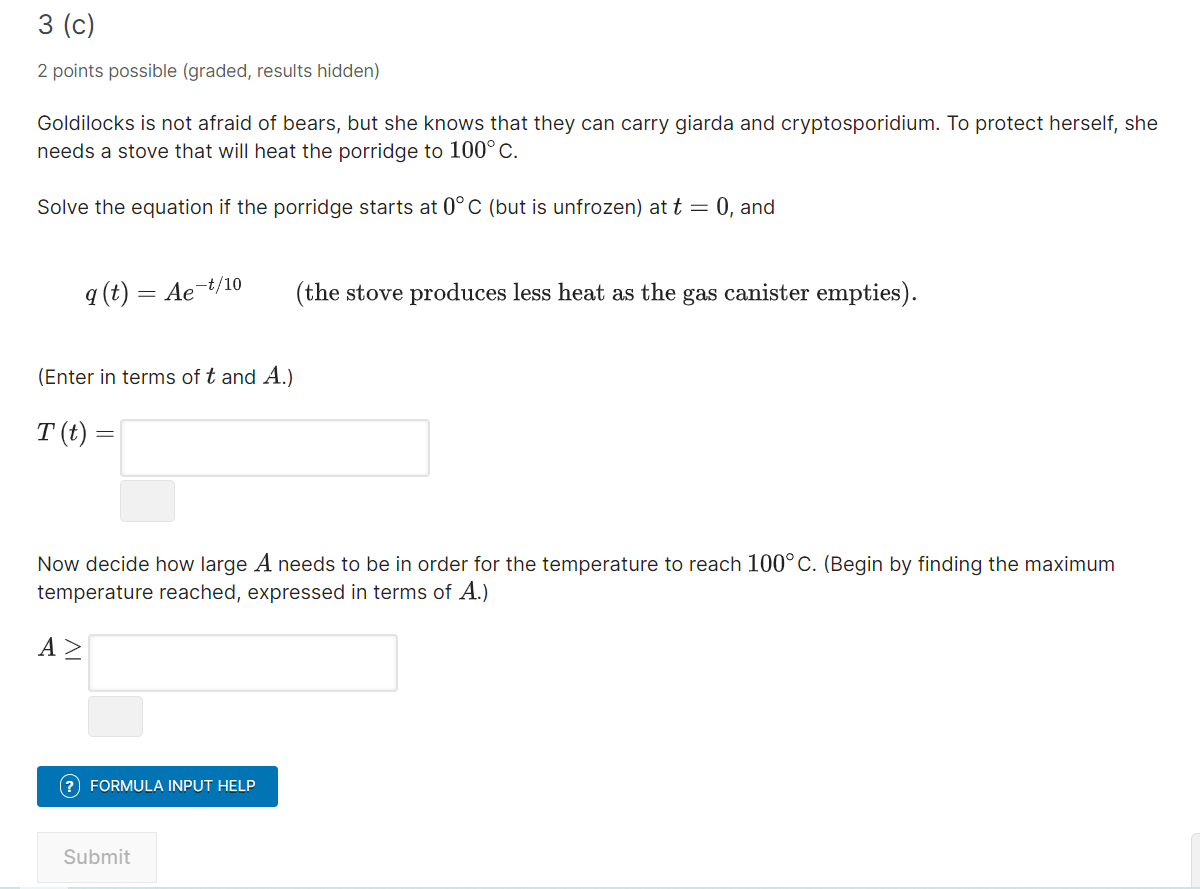Focus the second answer input for A

click(x=242, y=662)
